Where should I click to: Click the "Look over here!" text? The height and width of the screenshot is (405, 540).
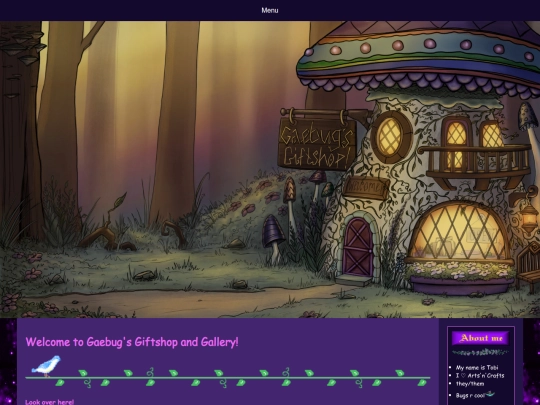pos(50,402)
